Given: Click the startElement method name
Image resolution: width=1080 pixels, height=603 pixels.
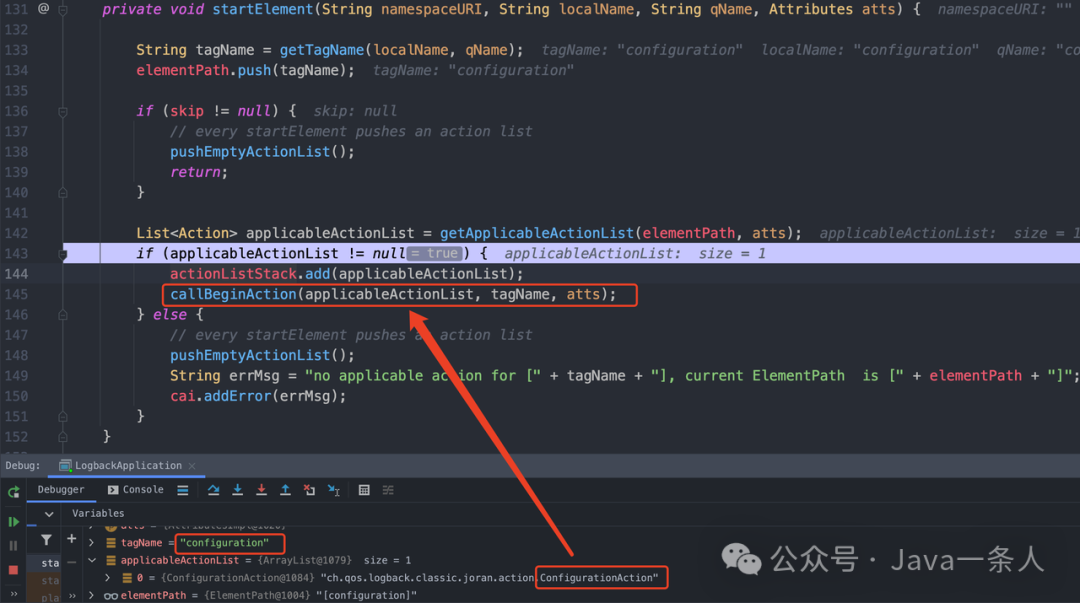Looking at the screenshot, I should (262, 10).
